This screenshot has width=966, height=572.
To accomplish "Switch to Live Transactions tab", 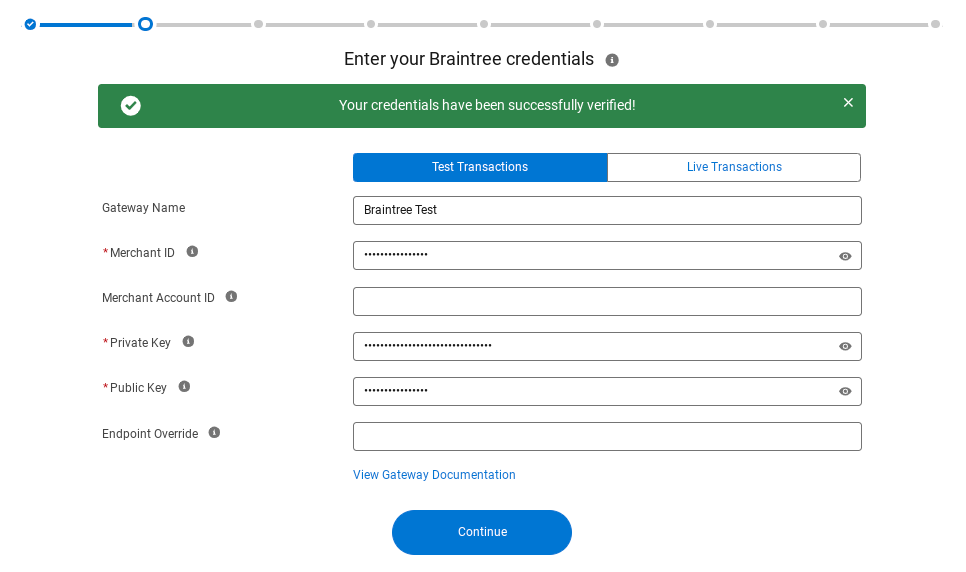I will click(x=734, y=167).
